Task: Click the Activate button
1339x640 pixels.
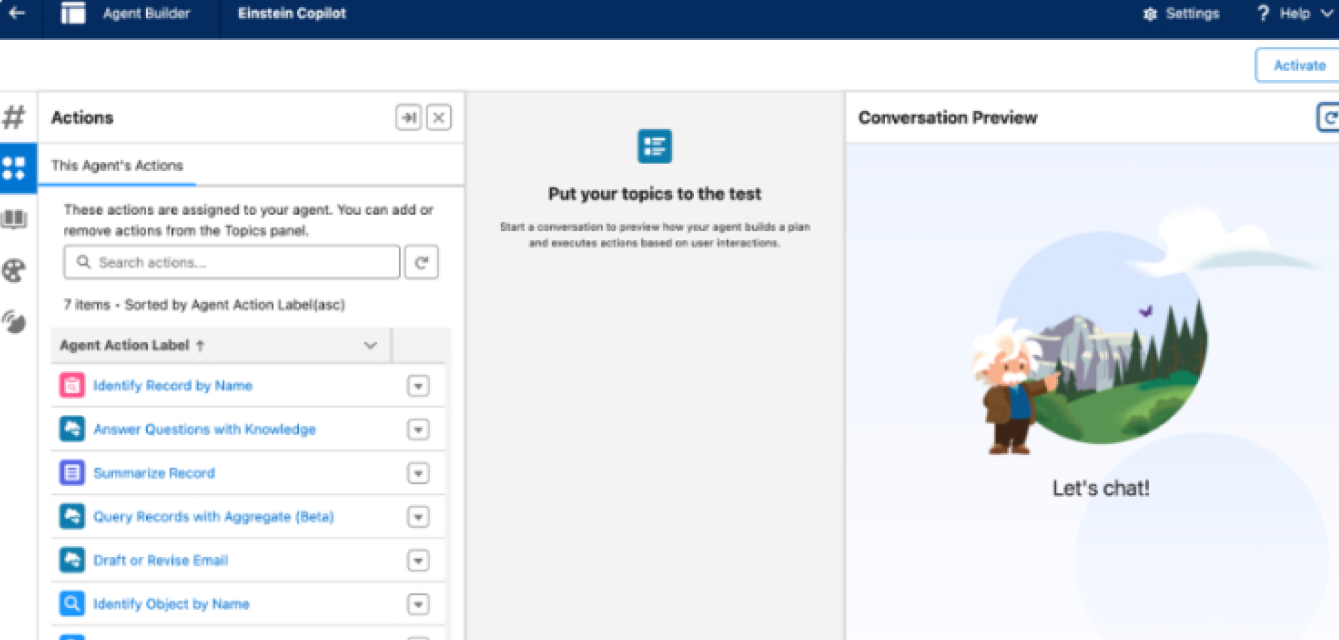Action: coord(1298,65)
